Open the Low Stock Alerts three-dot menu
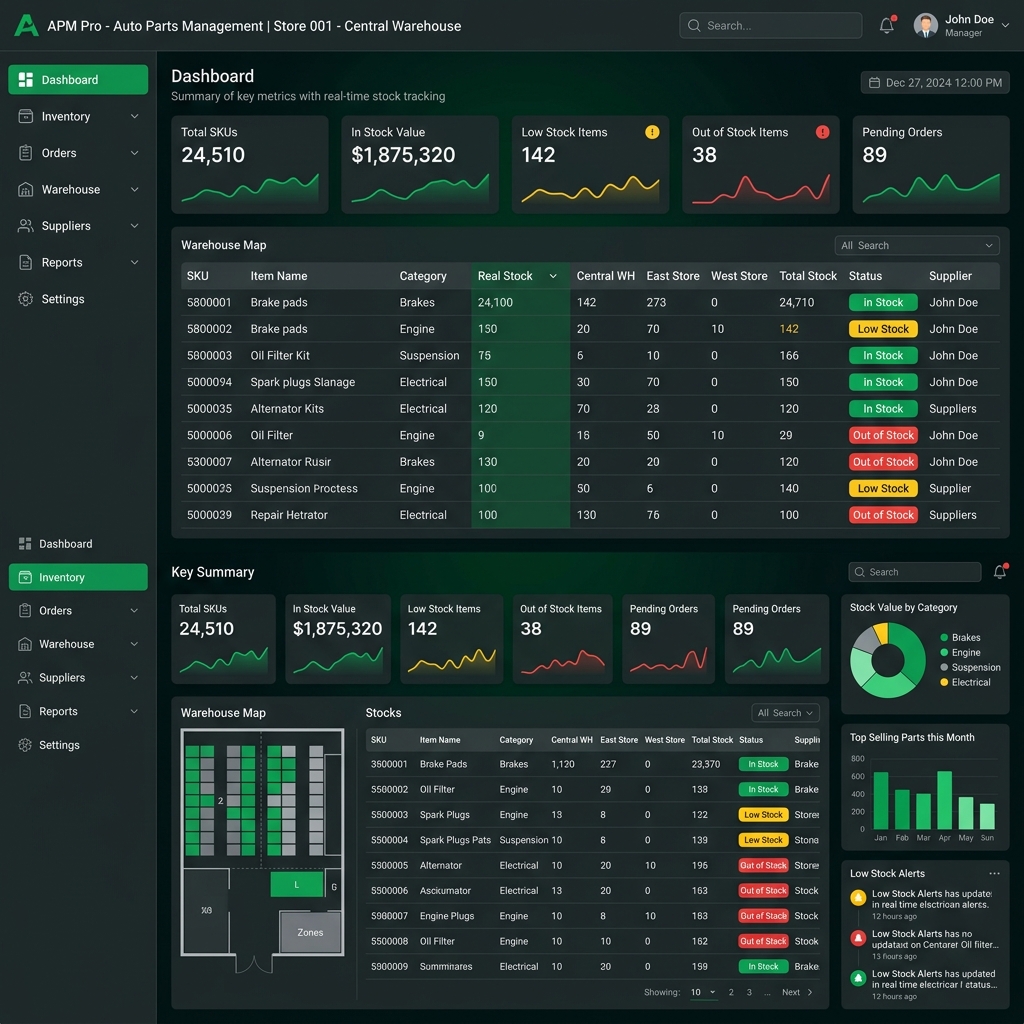 click(994, 873)
